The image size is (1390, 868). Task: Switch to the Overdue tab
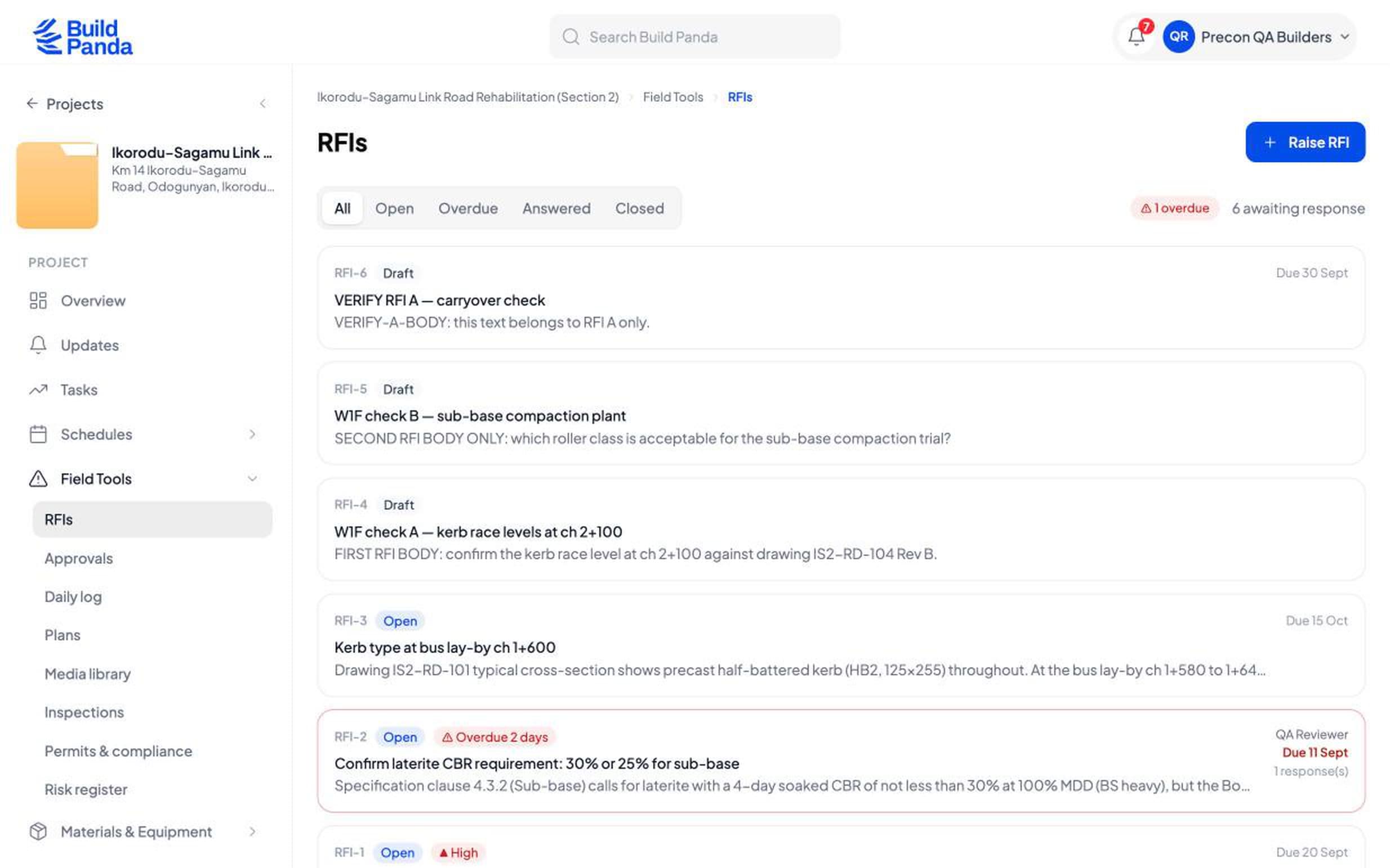pos(468,208)
